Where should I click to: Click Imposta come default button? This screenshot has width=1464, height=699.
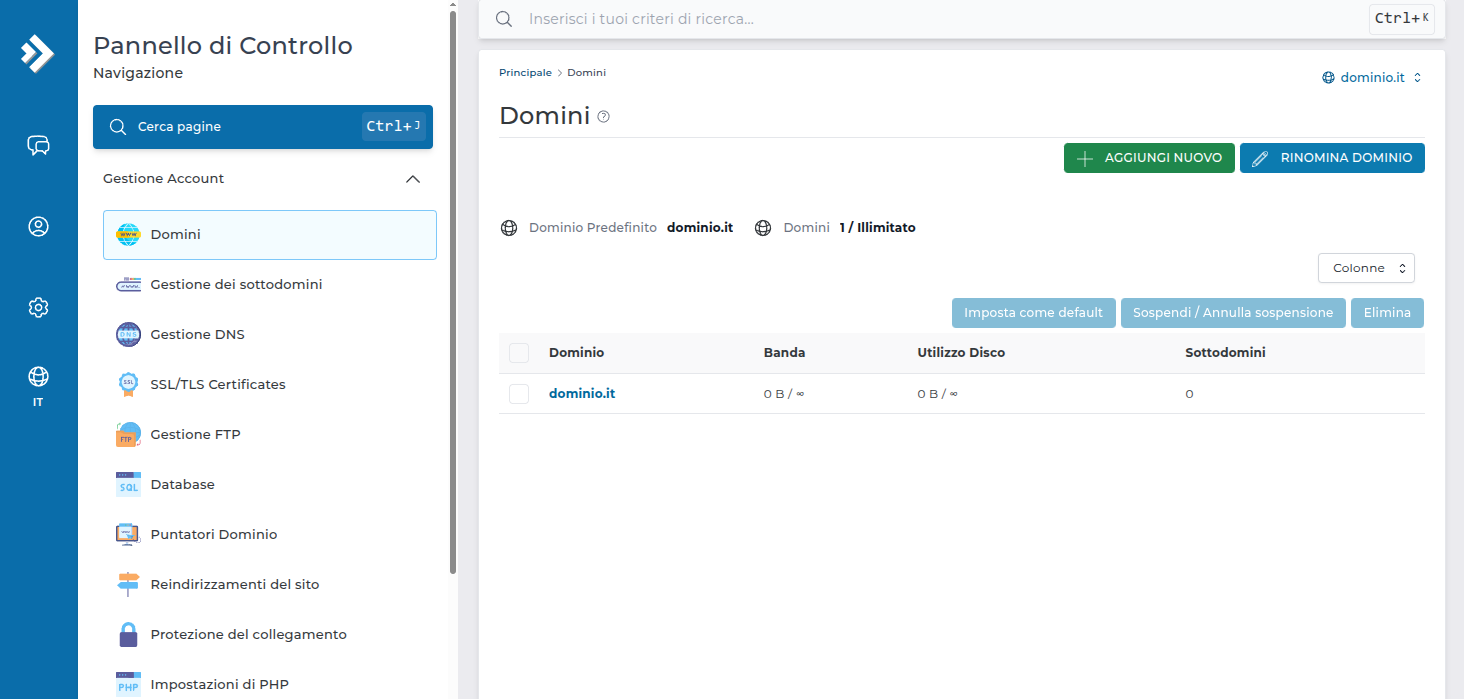click(1033, 313)
